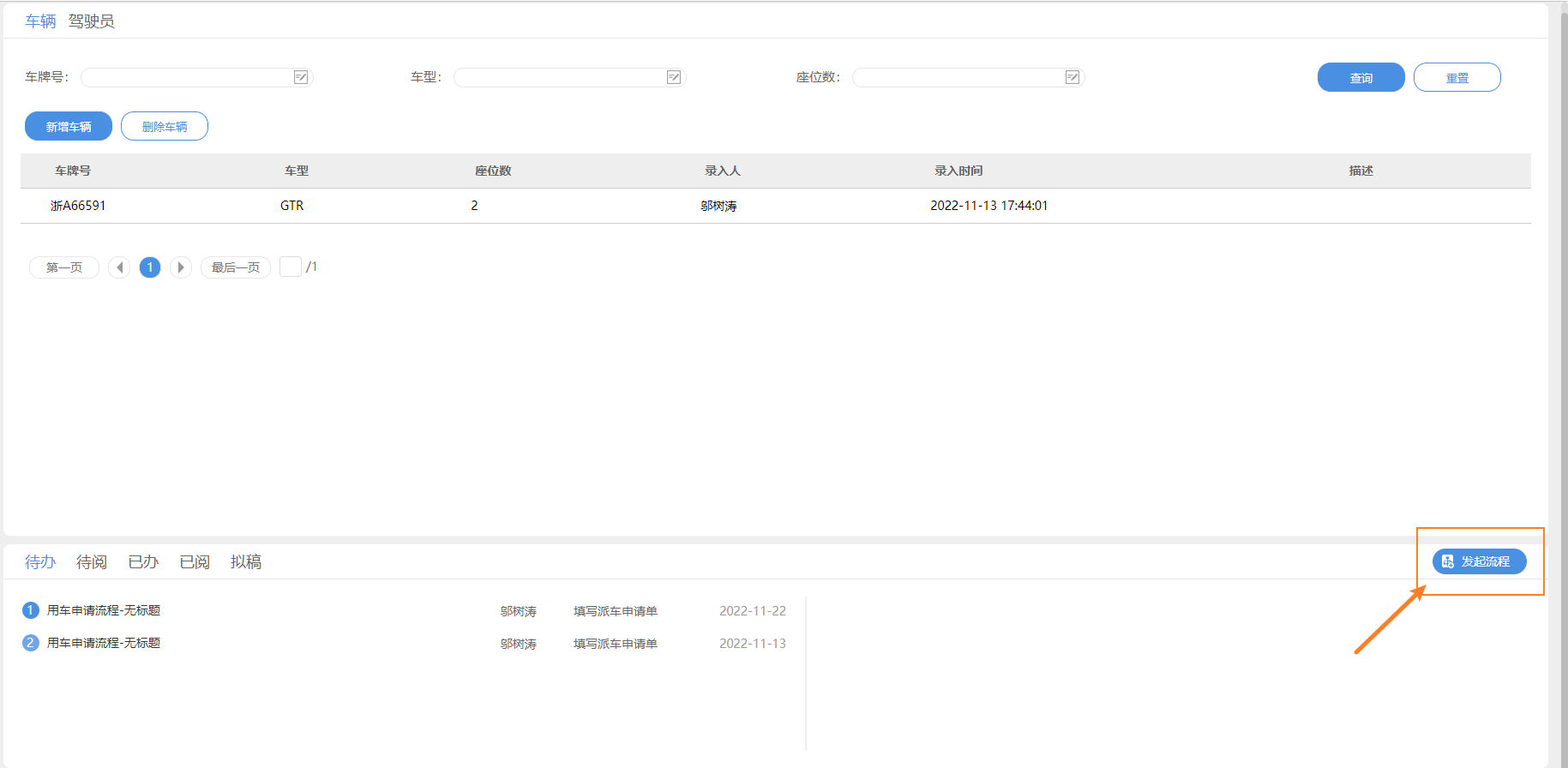Screen dimensions: 1568x768
Task: Show the 拟稿 tab
Action: (245, 561)
